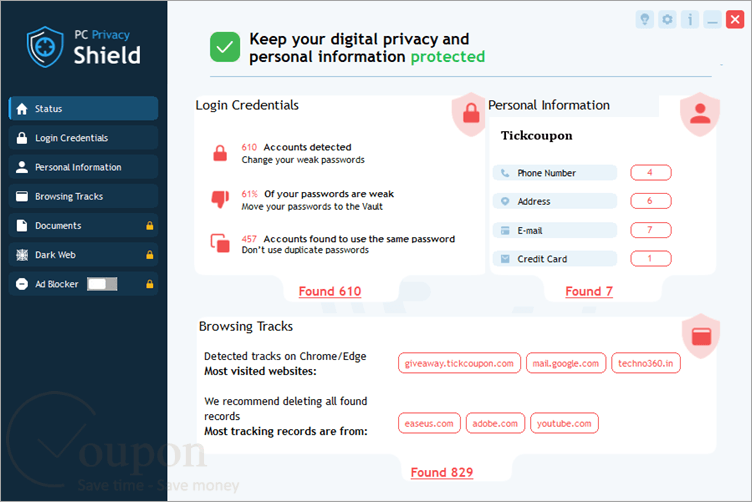Click the Found 829 link
The height and width of the screenshot is (502, 752).
click(x=442, y=473)
